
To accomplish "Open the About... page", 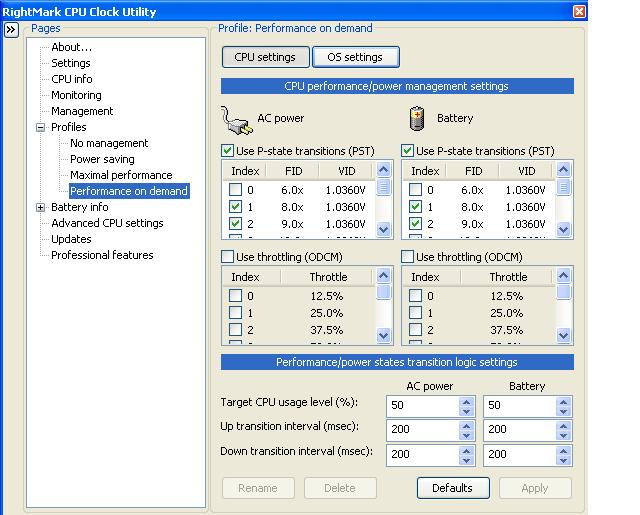I will click(x=71, y=47).
